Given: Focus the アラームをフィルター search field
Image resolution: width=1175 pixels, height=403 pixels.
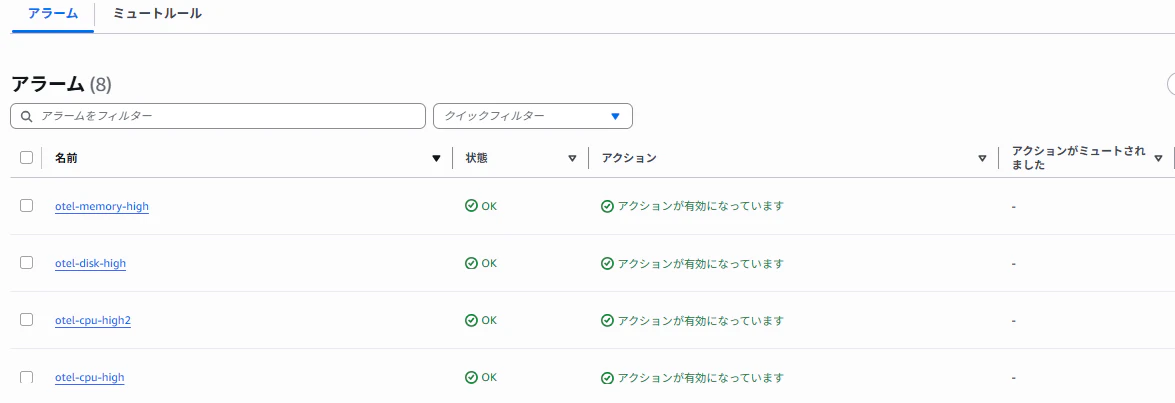Looking at the screenshot, I should [x=218, y=116].
